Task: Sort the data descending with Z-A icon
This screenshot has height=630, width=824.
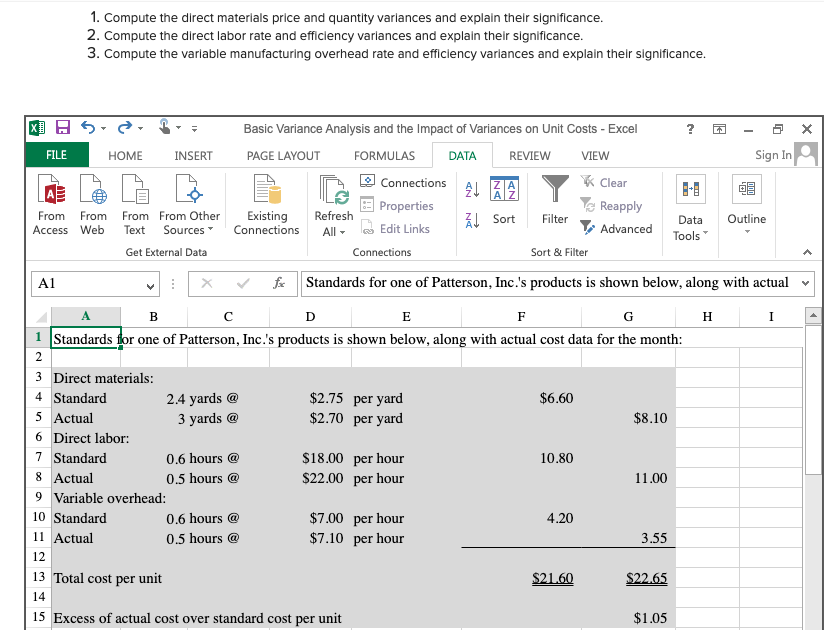Action: coord(470,220)
